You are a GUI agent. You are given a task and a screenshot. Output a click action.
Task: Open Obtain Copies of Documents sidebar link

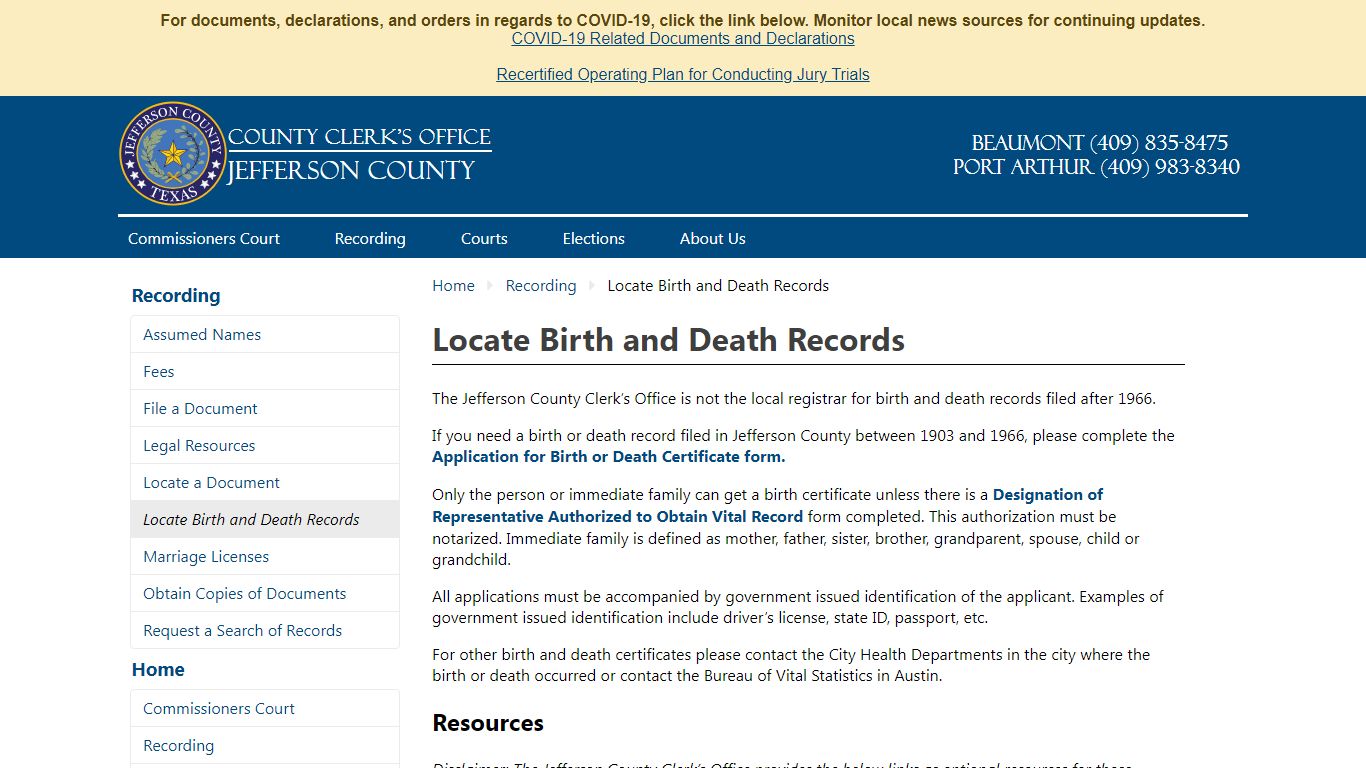[x=265, y=593]
